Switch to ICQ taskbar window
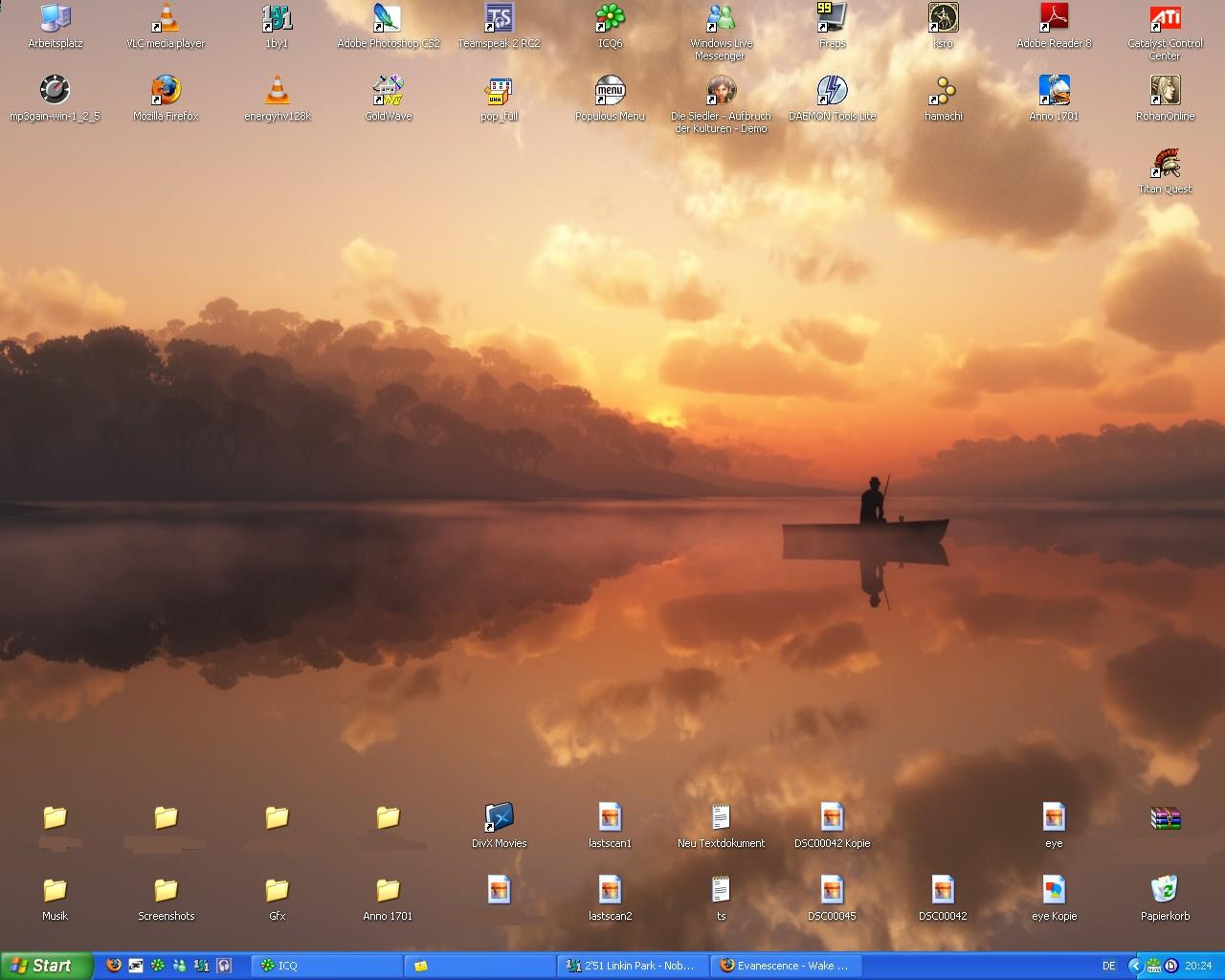The height and width of the screenshot is (980, 1225). 325,966
